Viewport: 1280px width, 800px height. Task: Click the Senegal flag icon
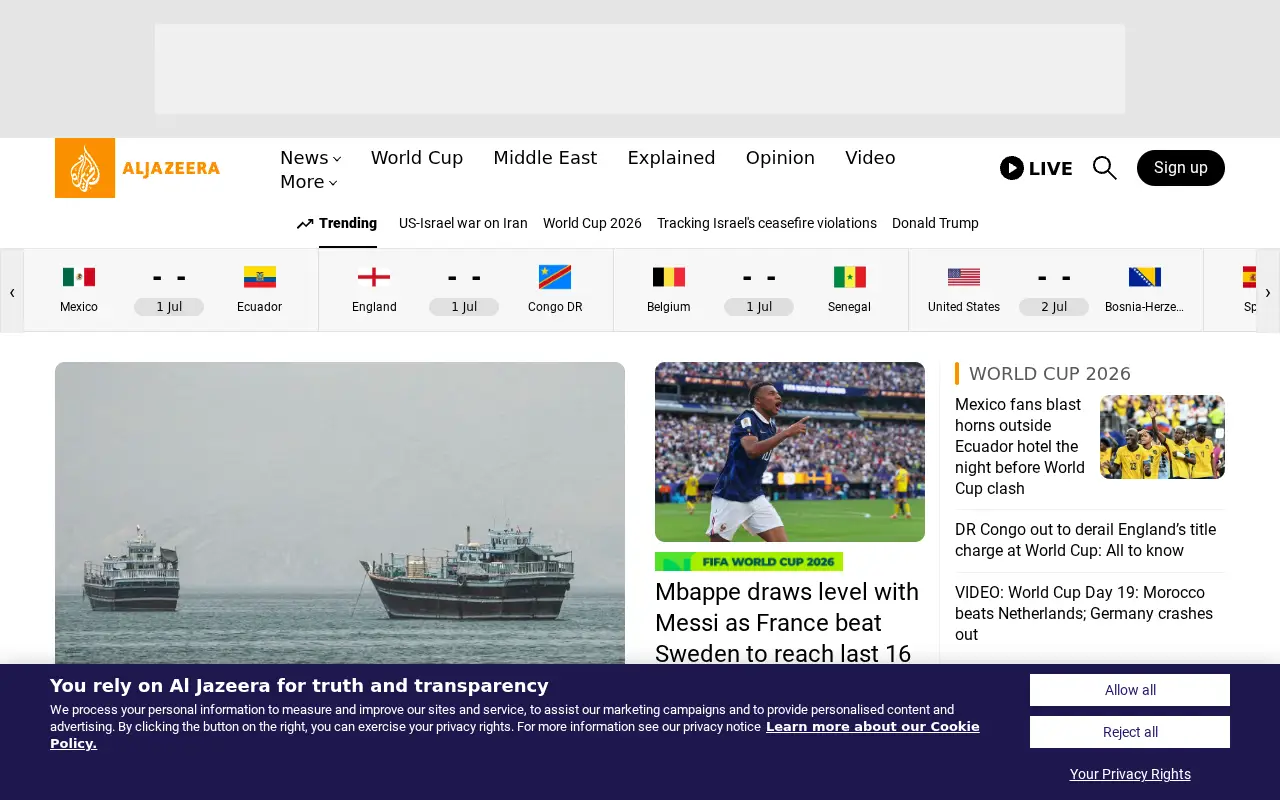click(850, 277)
